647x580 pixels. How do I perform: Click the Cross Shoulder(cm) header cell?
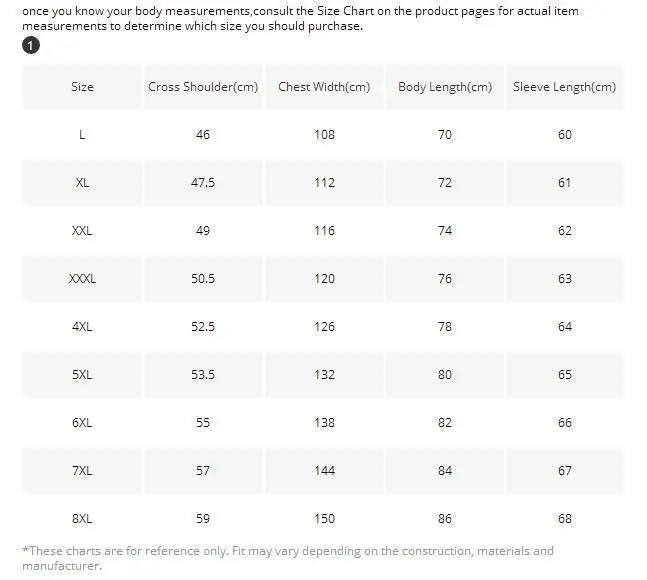click(203, 87)
